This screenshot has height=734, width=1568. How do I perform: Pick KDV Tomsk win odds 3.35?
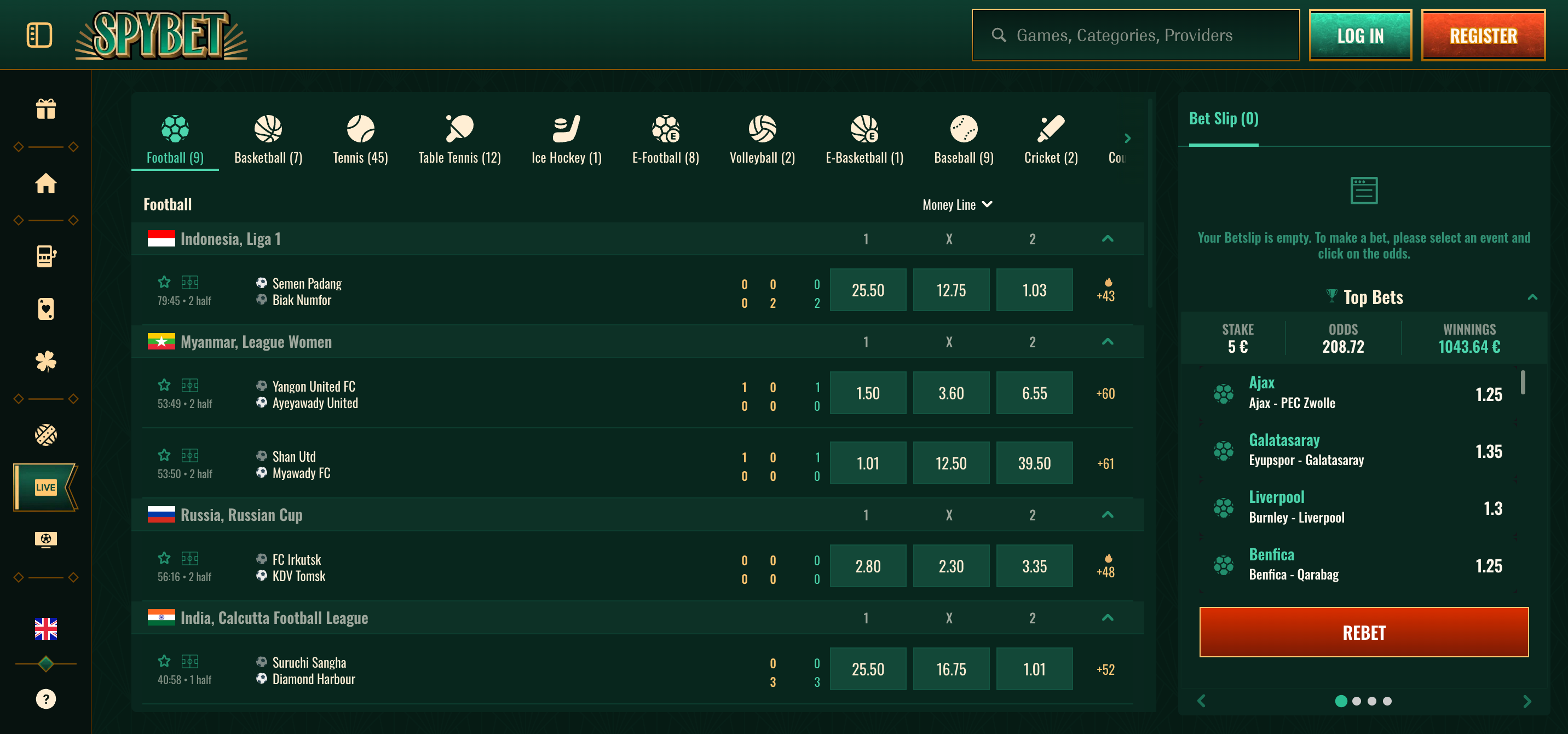coord(1034,566)
